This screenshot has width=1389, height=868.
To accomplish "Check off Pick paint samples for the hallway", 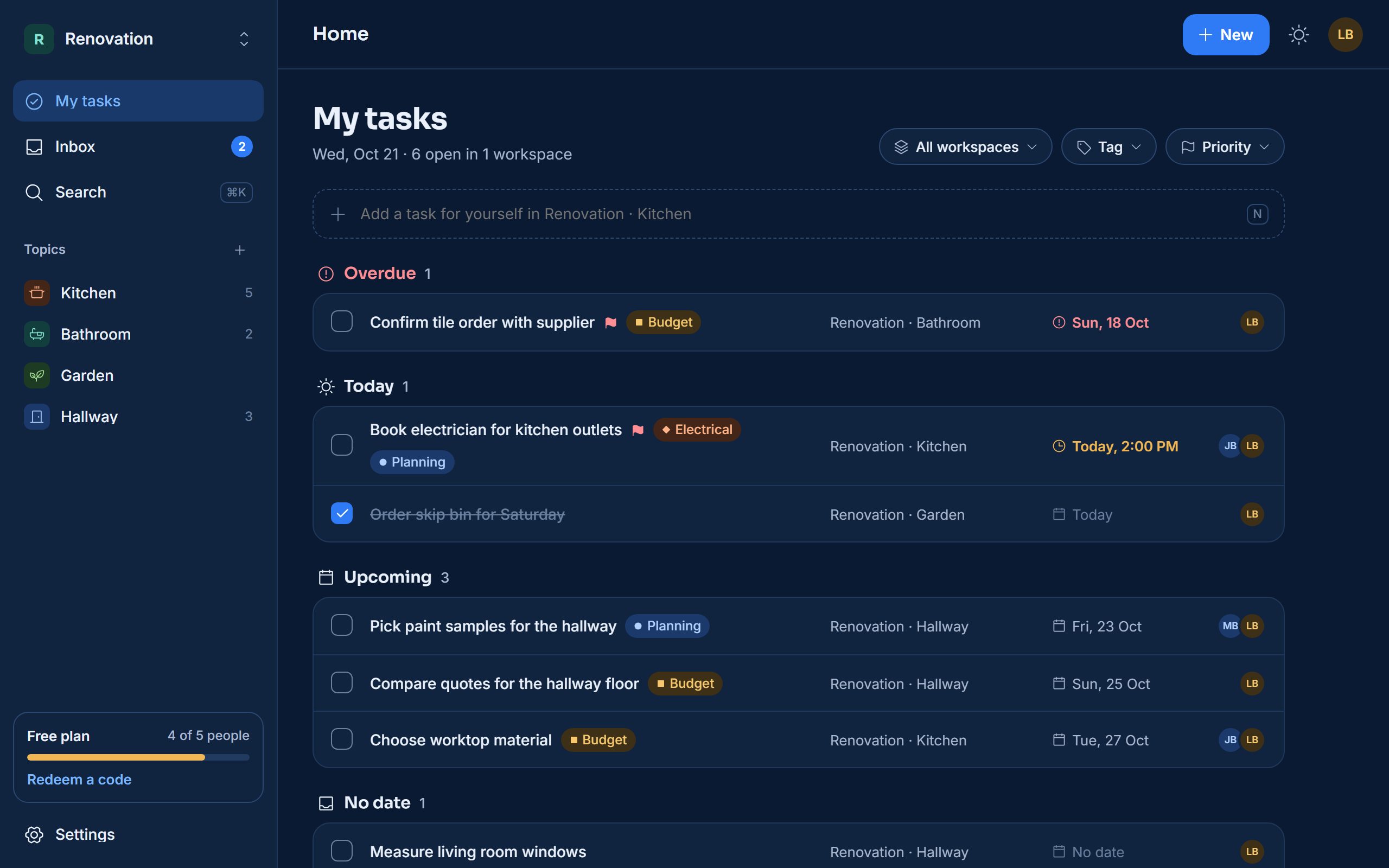I will pos(341,625).
